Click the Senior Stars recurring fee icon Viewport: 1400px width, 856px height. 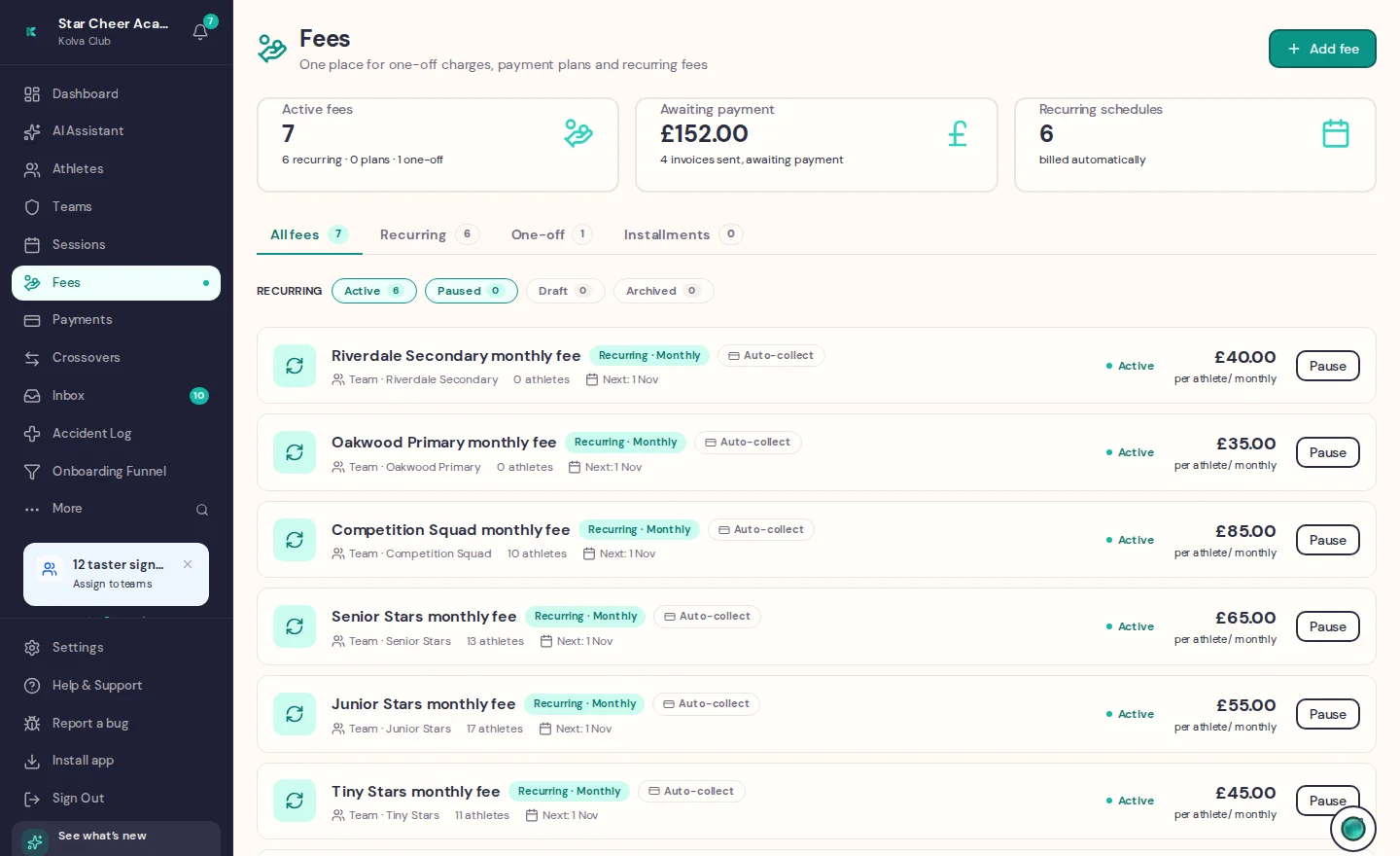295,626
